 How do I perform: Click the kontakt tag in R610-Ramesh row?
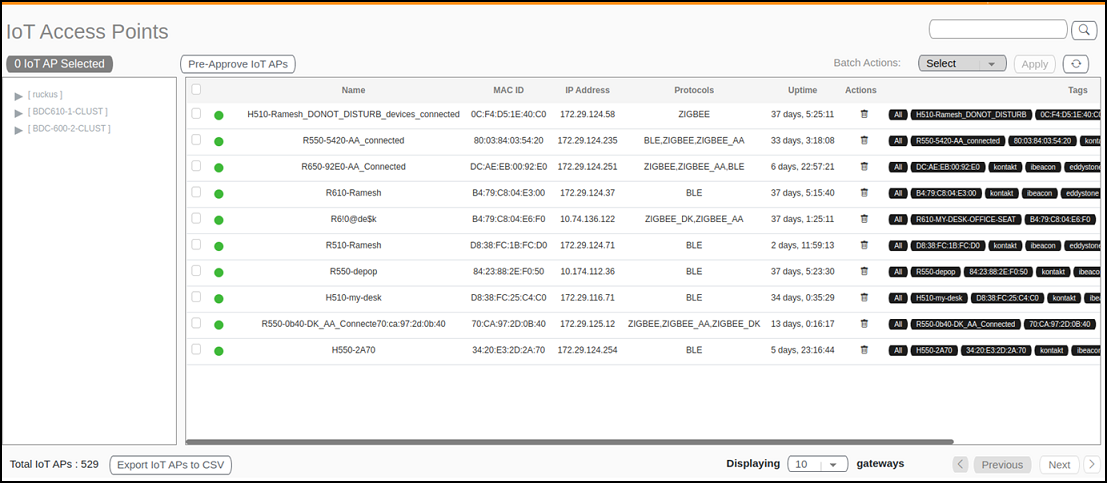[x=1003, y=193]
